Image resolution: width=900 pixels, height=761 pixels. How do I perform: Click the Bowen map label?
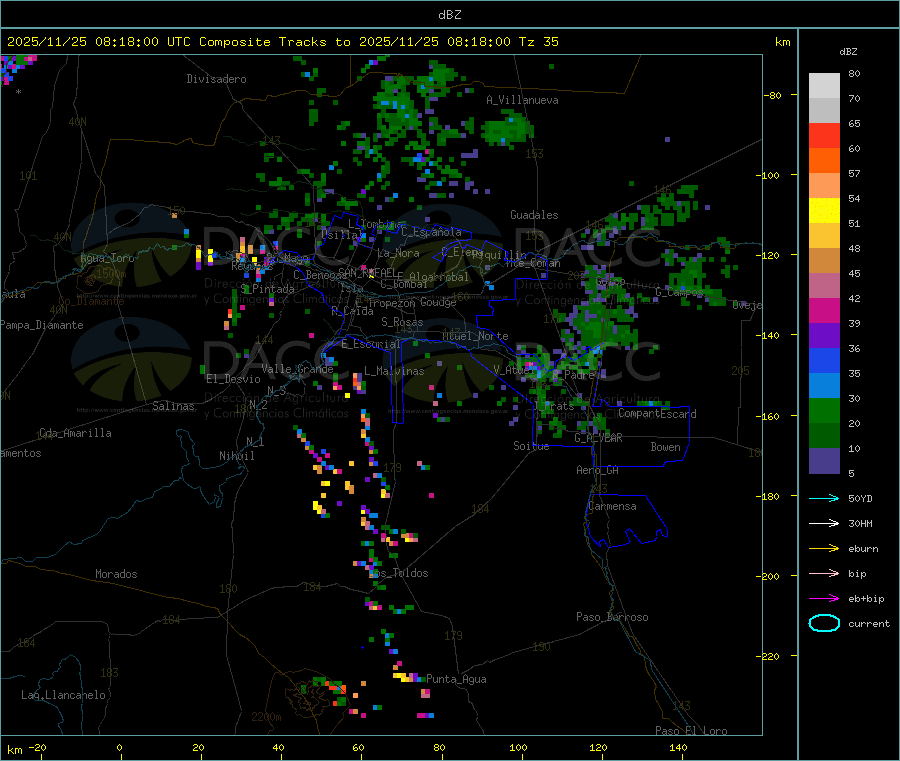pos(665,447)
